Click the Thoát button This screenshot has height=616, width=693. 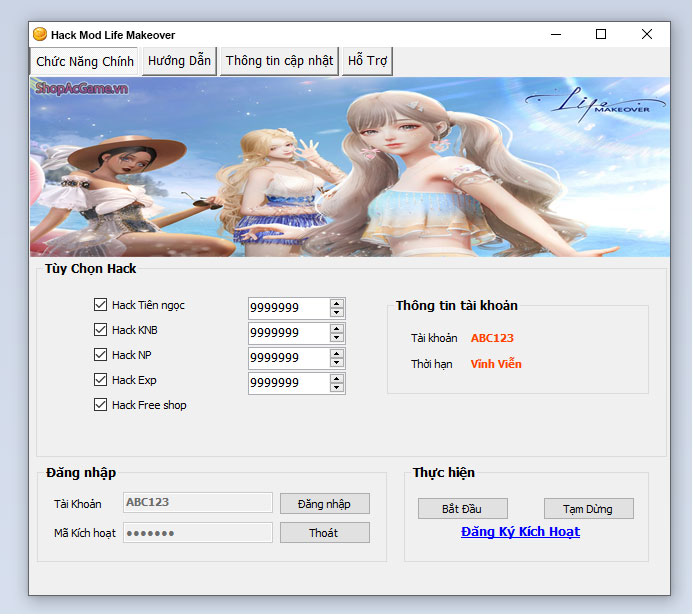pyautogui.click(x=325, y=533)
